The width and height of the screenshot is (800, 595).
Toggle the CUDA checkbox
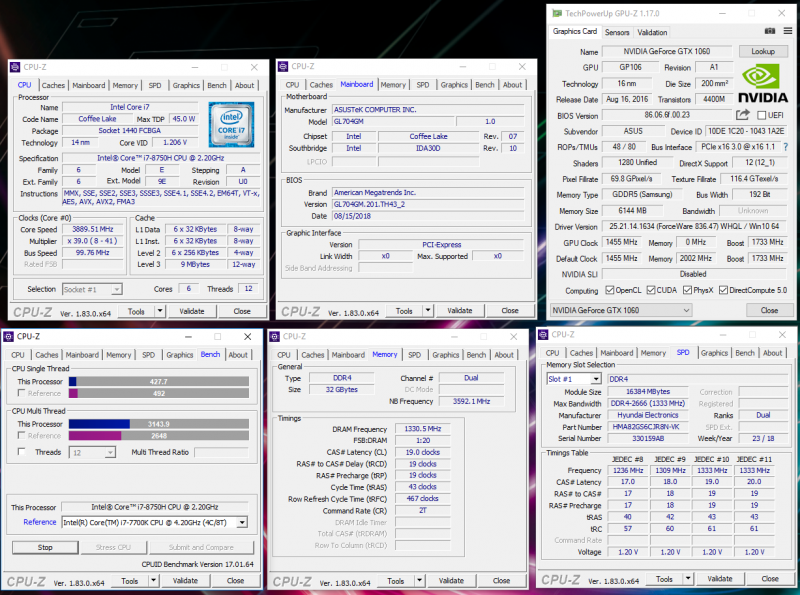(651, 290)
